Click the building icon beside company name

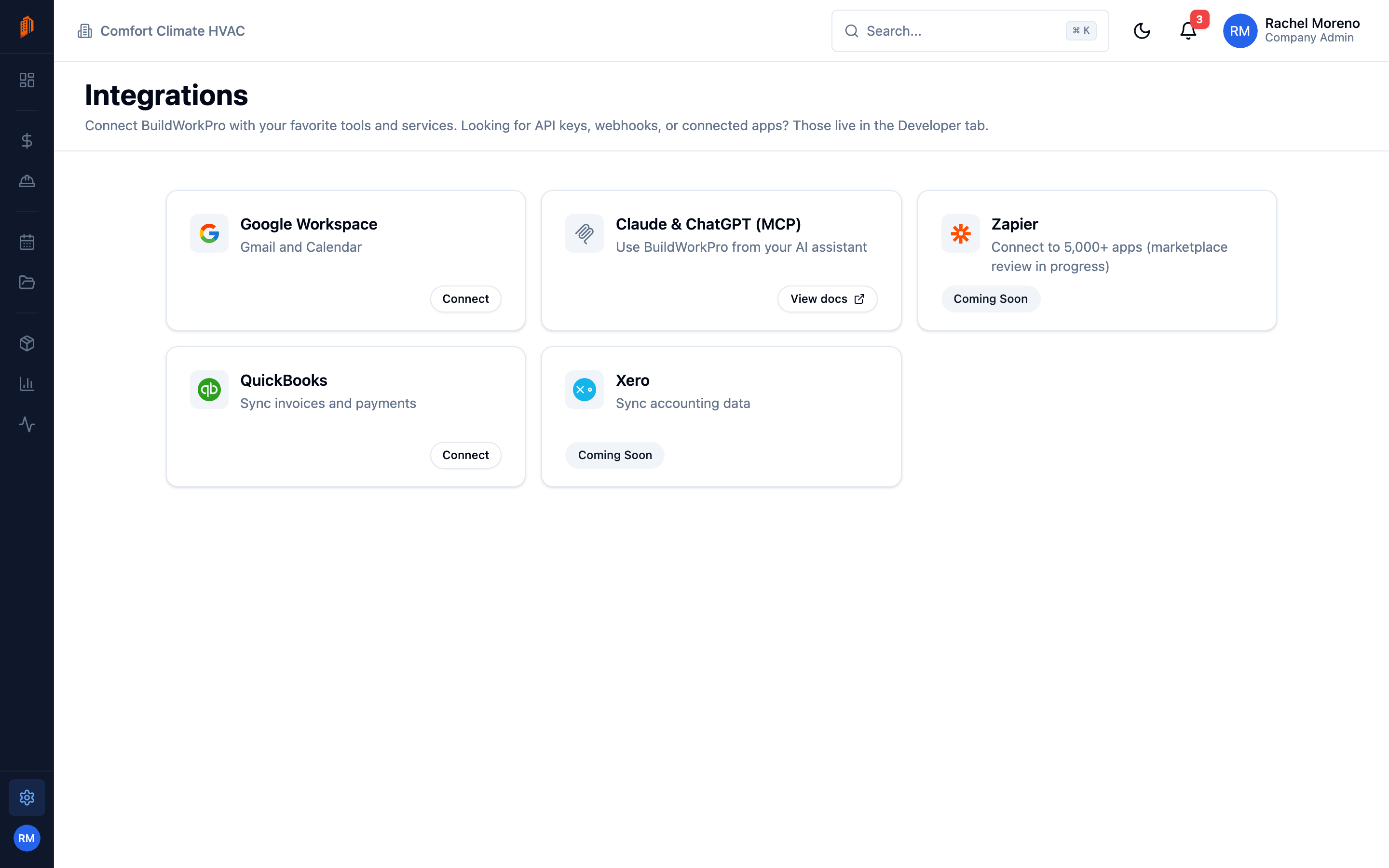pos(85,31)
